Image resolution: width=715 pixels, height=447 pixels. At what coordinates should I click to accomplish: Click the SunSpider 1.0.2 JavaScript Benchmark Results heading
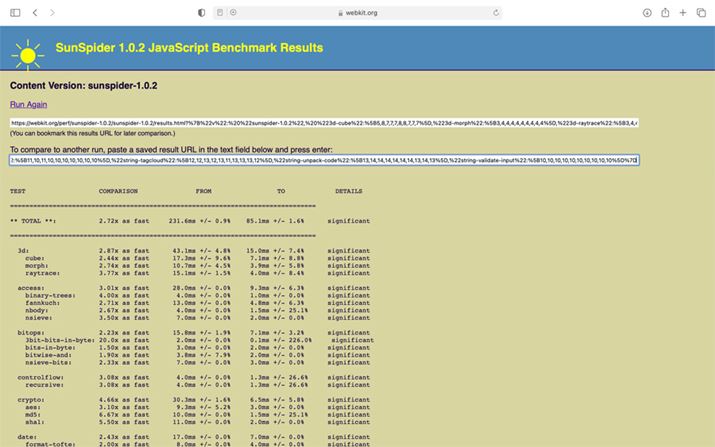[x=189, y=48]
